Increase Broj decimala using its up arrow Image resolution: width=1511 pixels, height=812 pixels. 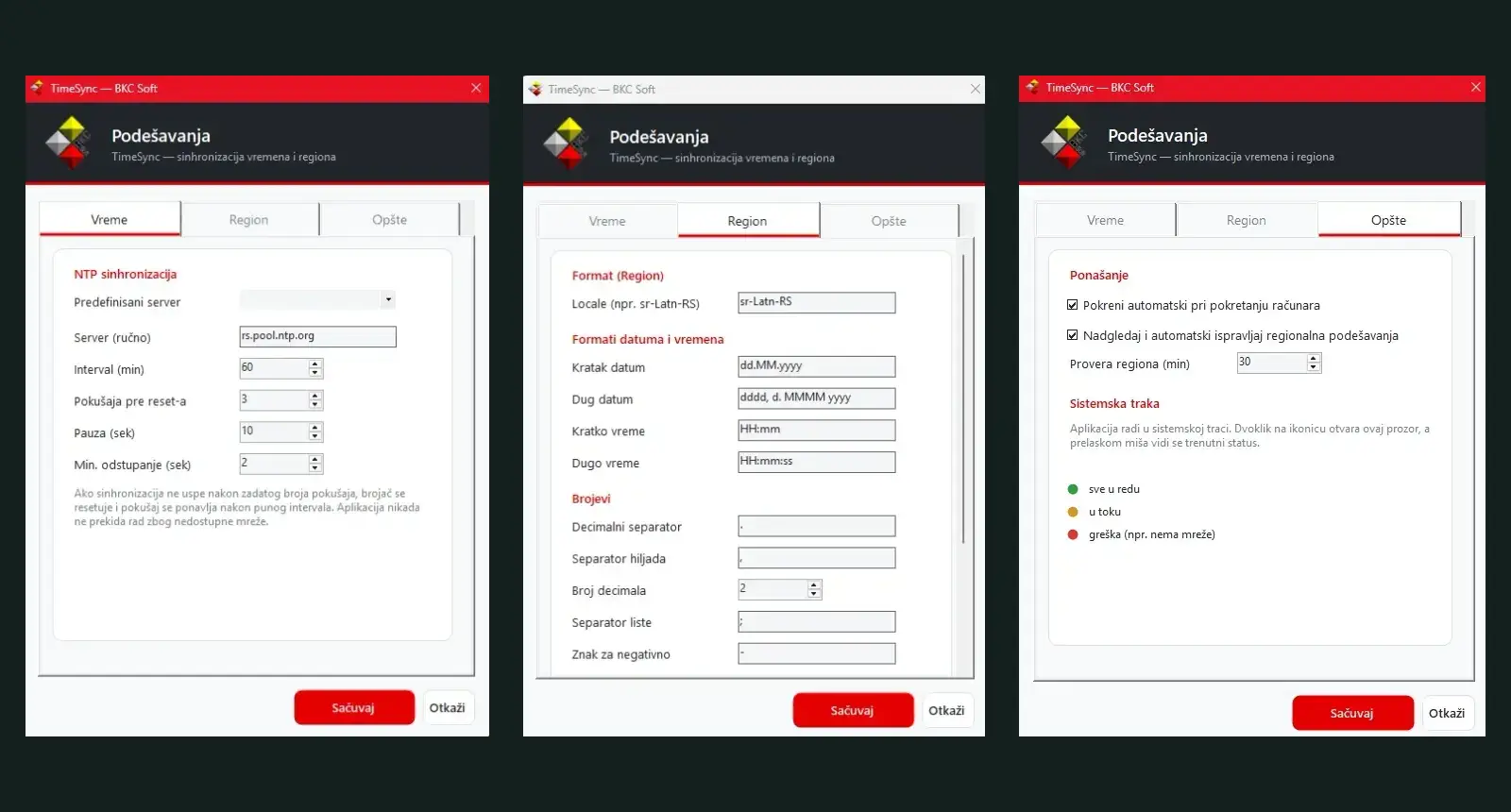[814, 585]
